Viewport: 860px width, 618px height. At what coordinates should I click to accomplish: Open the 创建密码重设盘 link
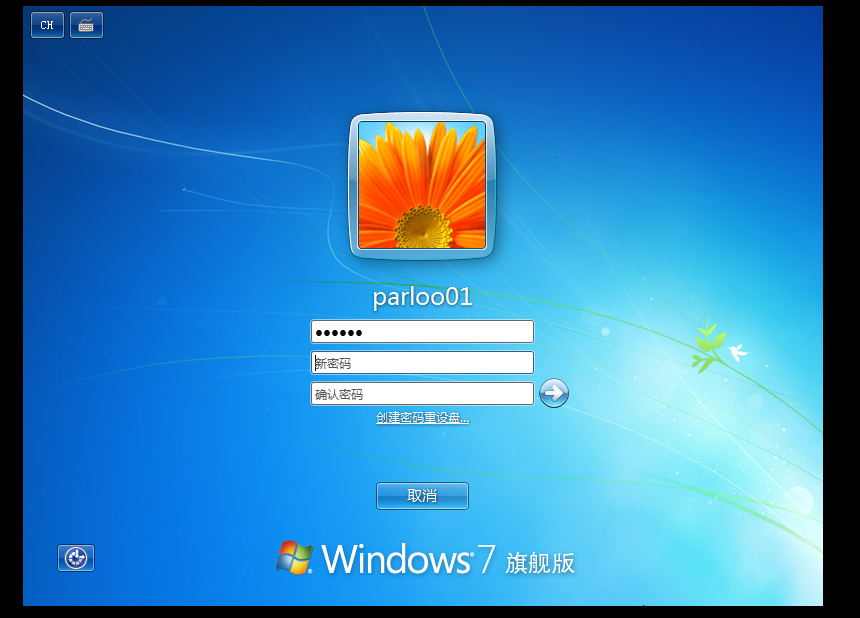[422, 418]
